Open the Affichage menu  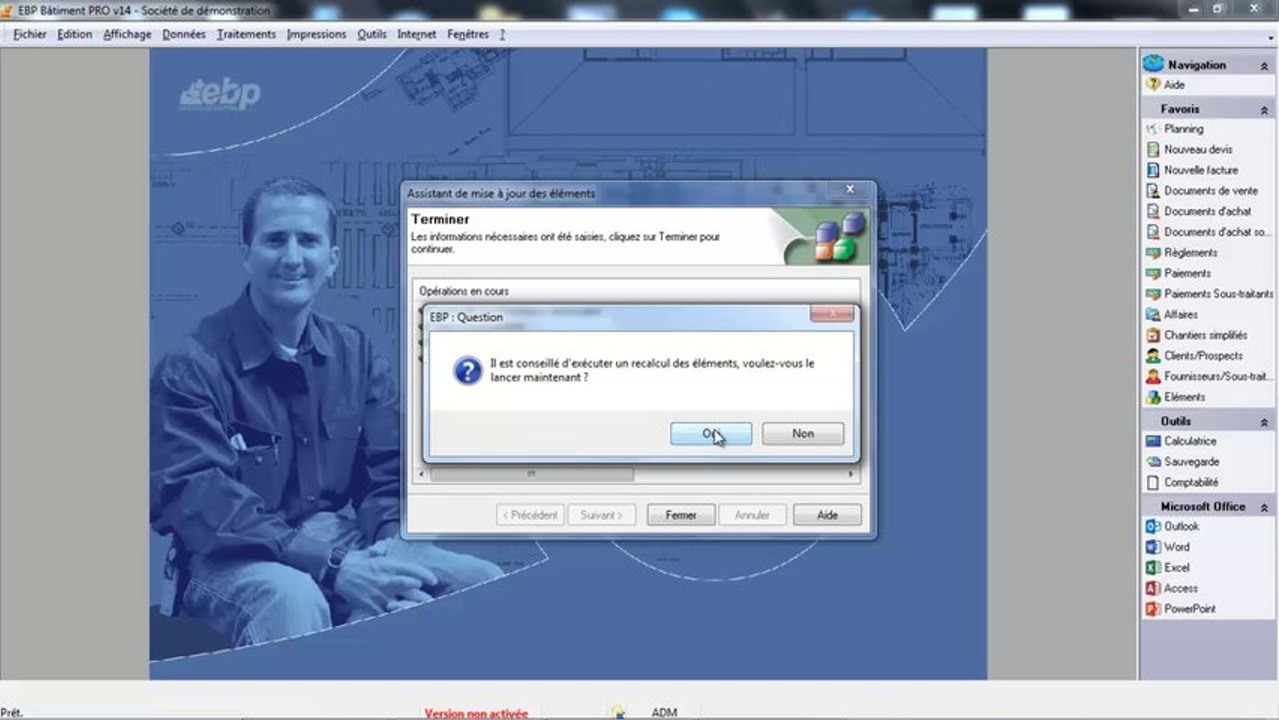pyautogui.click(x=127, y=34)
